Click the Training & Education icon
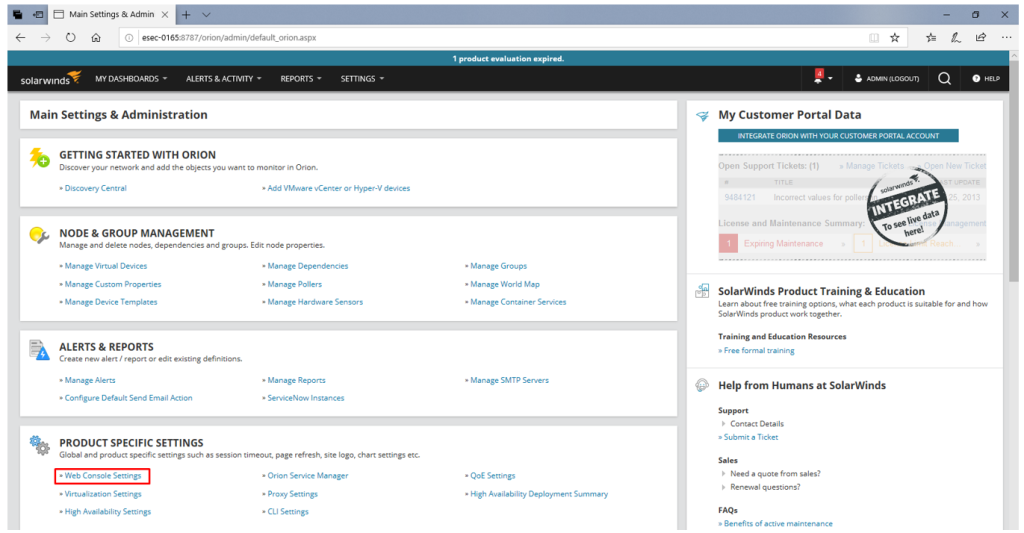 click(702, 291)
